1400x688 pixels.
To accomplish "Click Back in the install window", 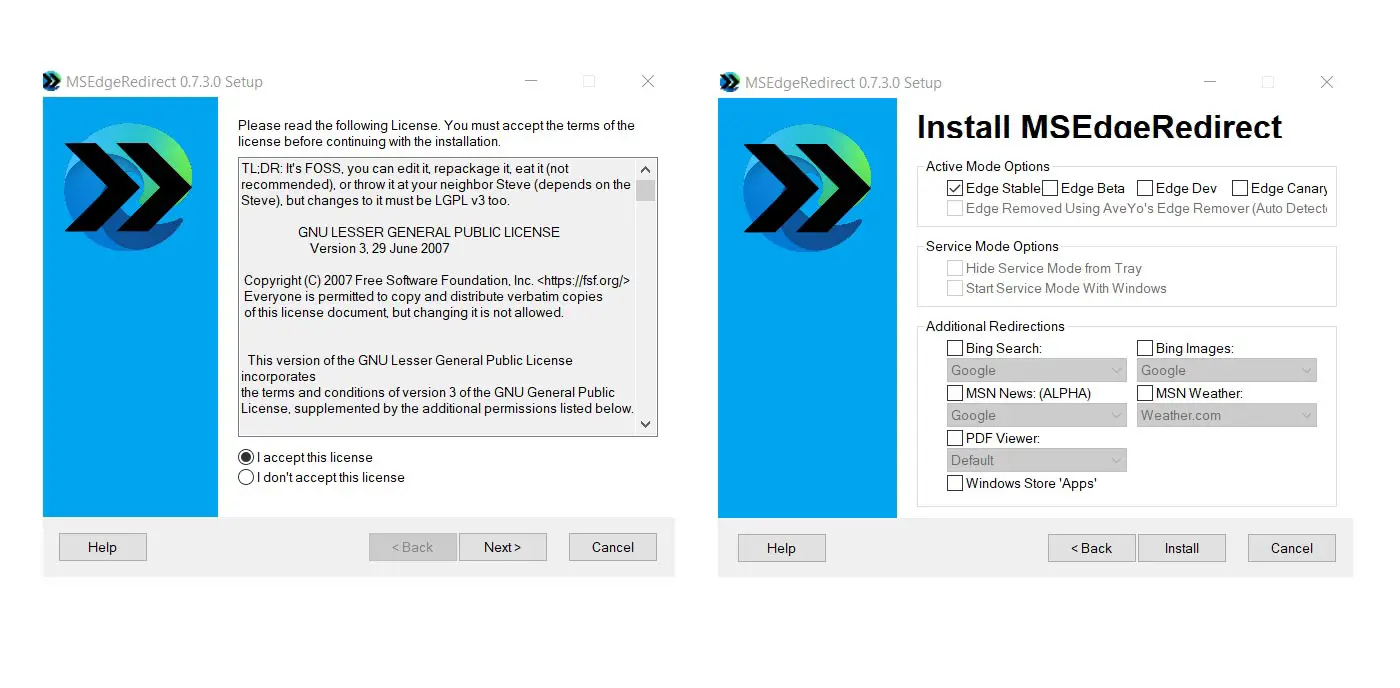I will click(1091, 548).
